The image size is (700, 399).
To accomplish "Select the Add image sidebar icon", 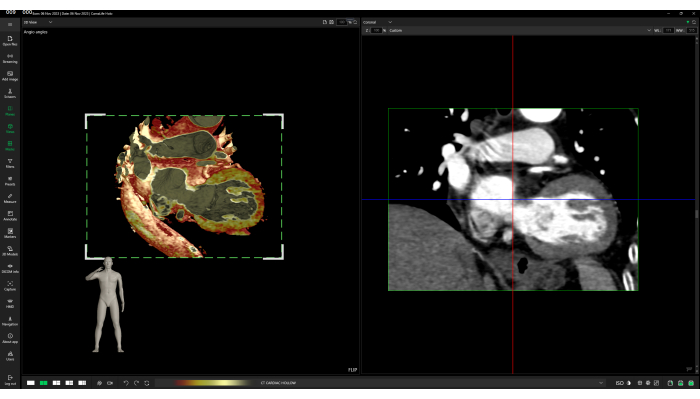I will pos(10,76).
